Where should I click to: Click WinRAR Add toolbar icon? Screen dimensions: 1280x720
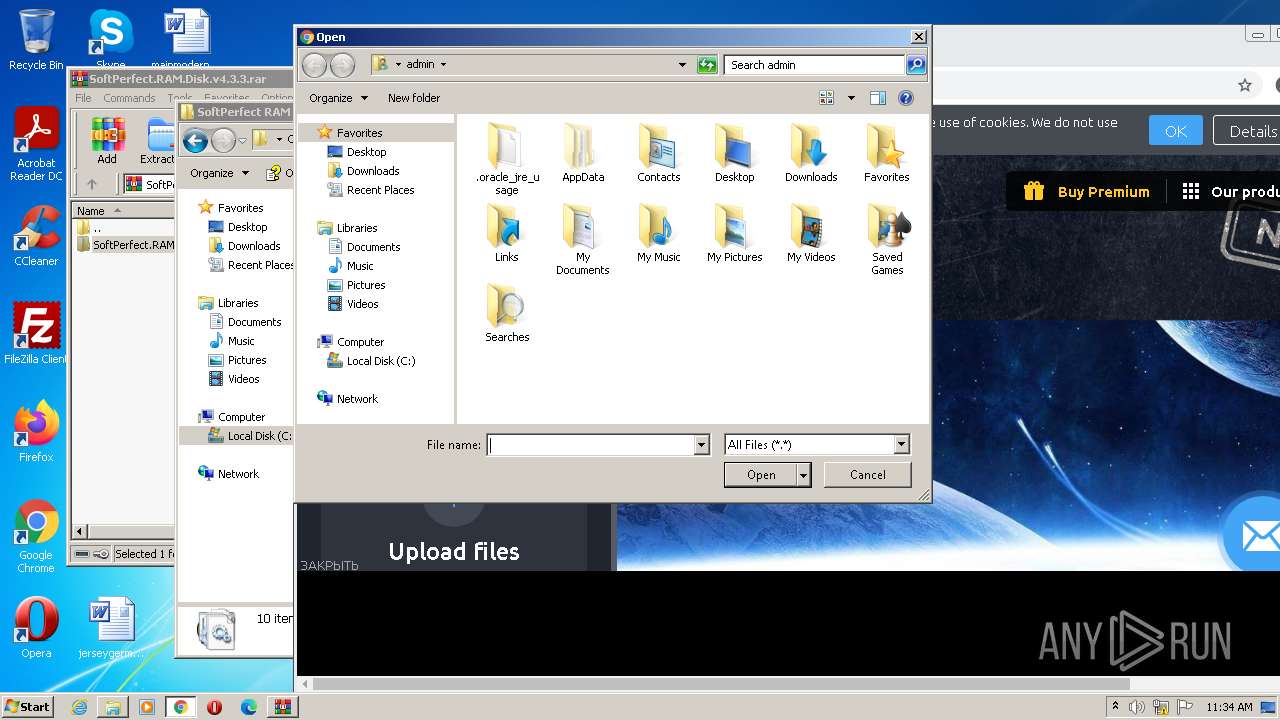click(x=107, y=141)
